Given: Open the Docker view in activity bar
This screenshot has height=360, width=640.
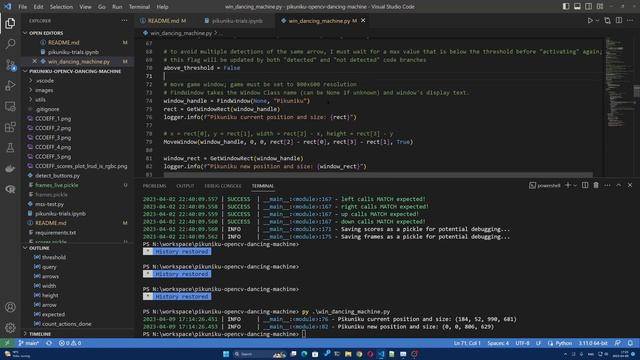Looking at the screenshot, I should pos(10,169).
